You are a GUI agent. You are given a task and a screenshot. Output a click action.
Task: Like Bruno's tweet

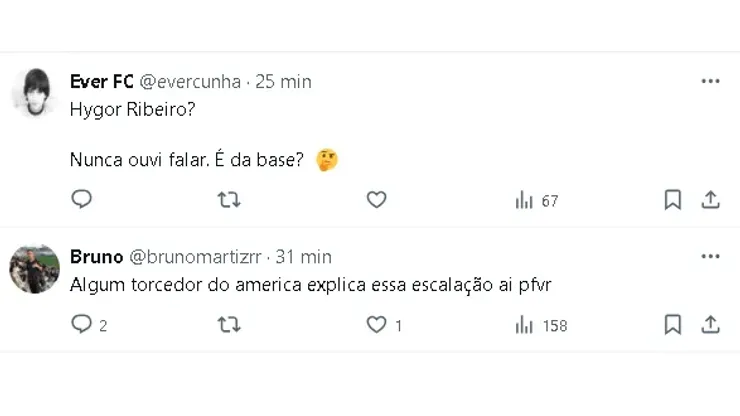click(376, 325)
